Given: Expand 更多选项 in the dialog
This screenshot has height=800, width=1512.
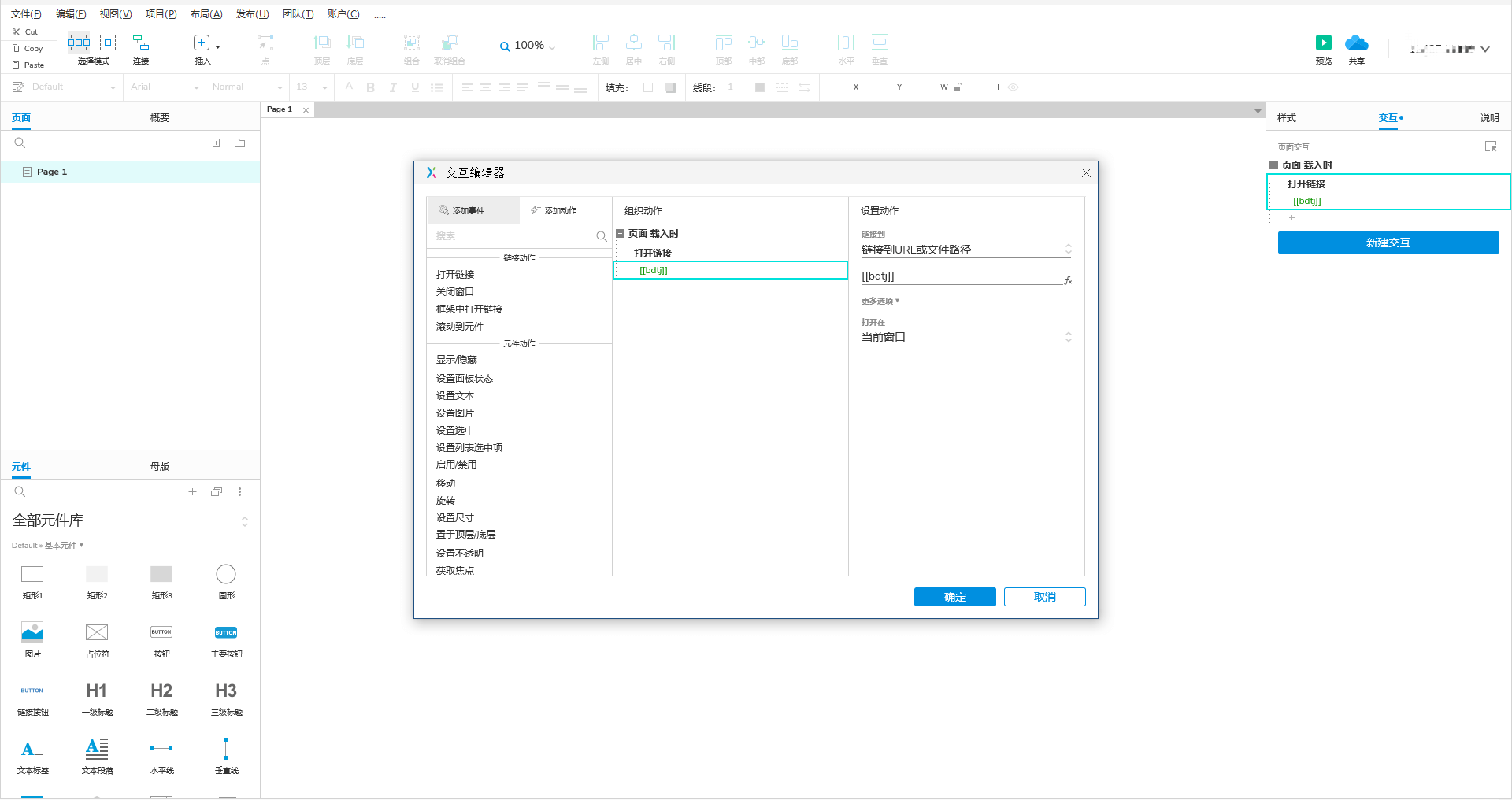Looking at the screenshot, I should click(880, 301).
